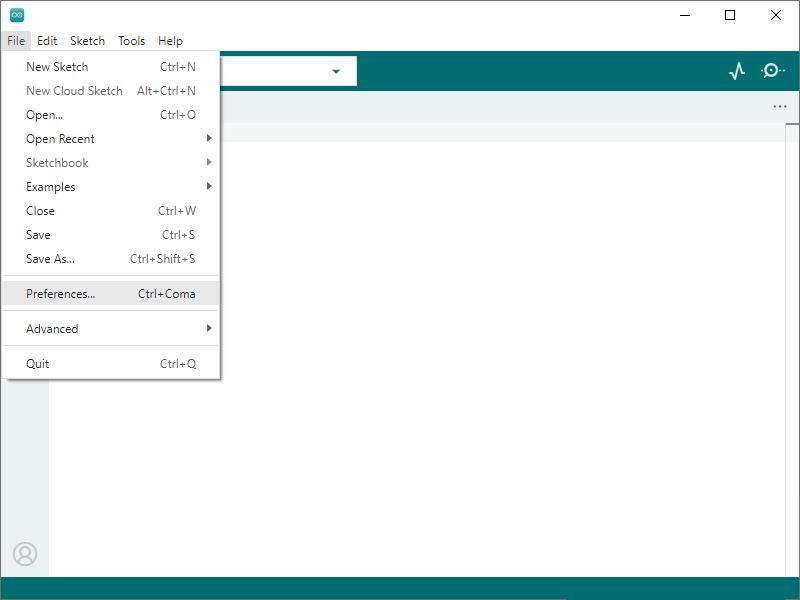Minimize the Arduino IDE window
Image resolution: width=800 pixels, height=600 pixels.
point(685,15)
